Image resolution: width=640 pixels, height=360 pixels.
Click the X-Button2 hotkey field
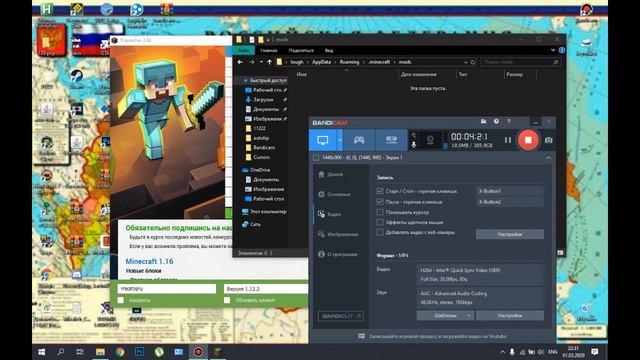(509, 202)
